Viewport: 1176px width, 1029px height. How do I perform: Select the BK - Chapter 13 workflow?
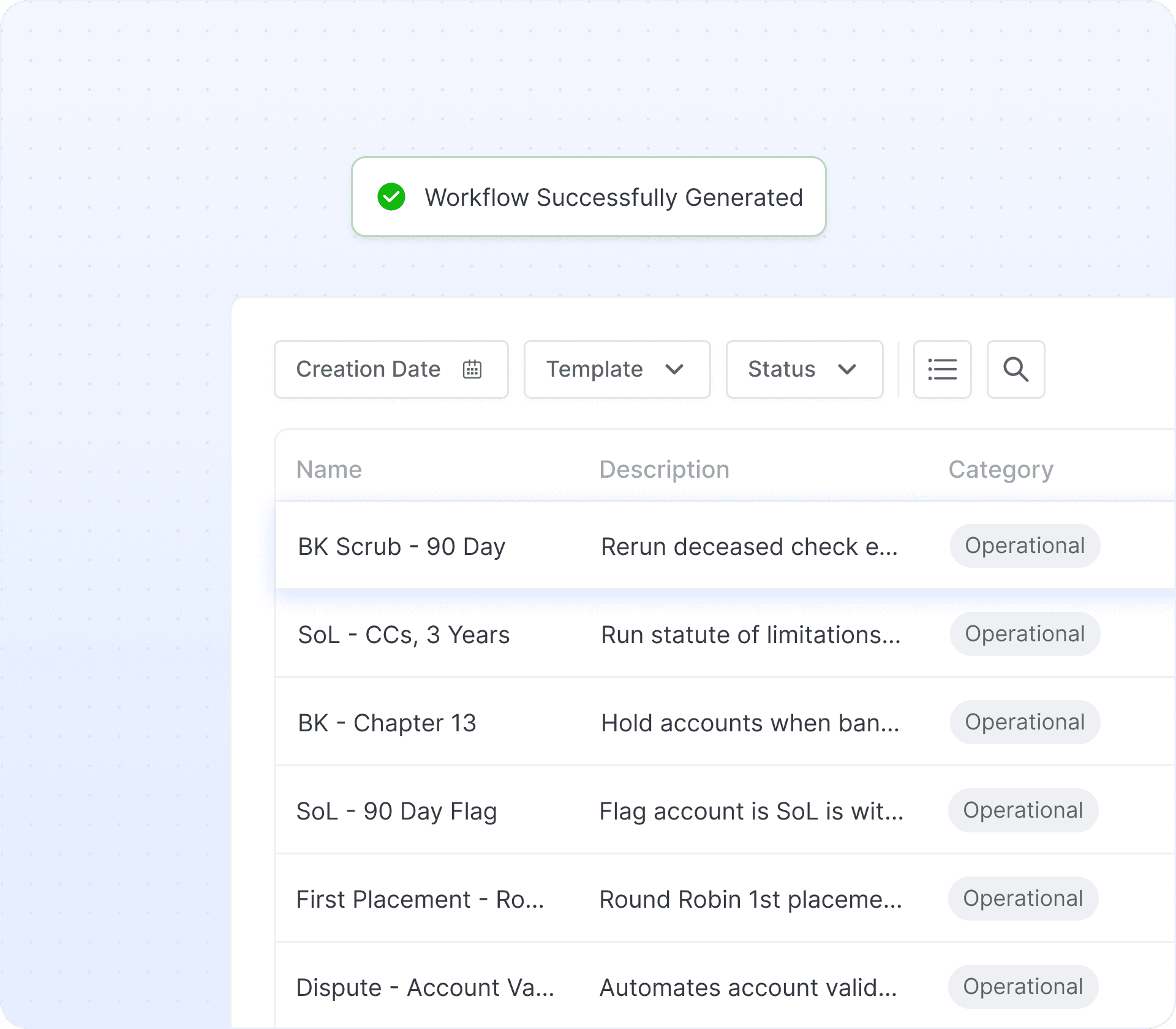tap(387, 723)
